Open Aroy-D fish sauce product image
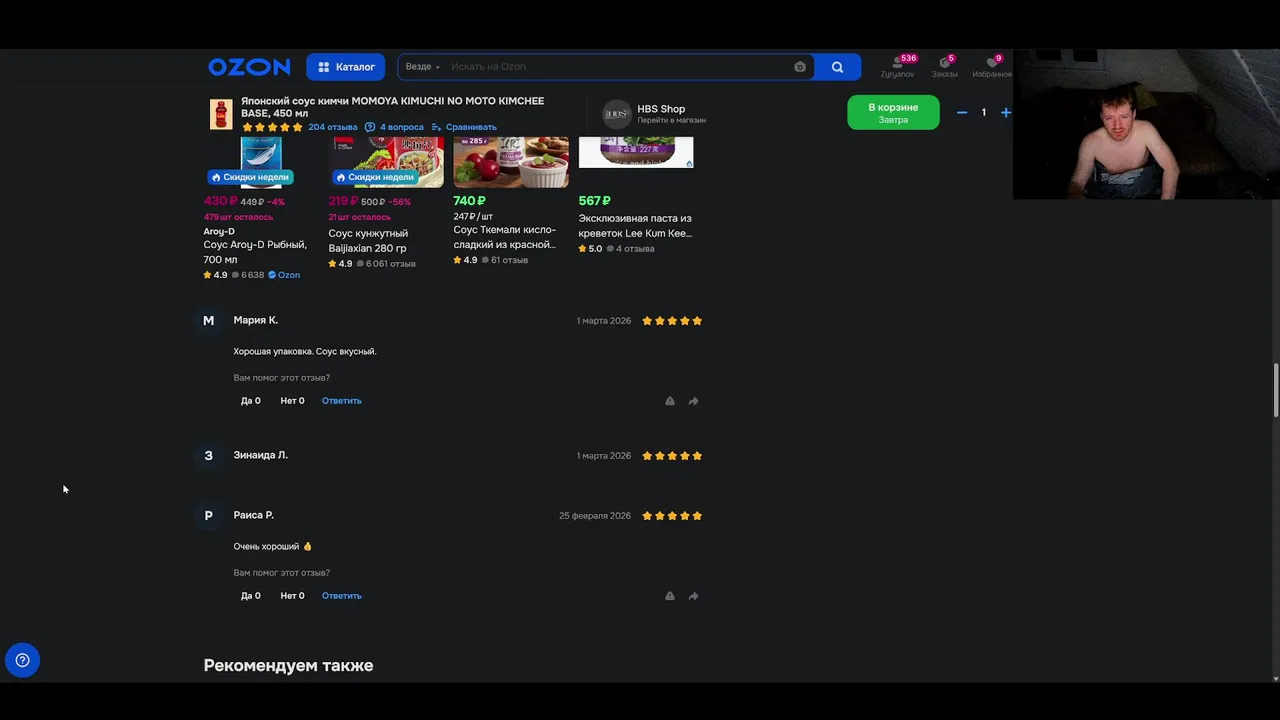Viewport: 1280px width, 720px height. (261, 154)
